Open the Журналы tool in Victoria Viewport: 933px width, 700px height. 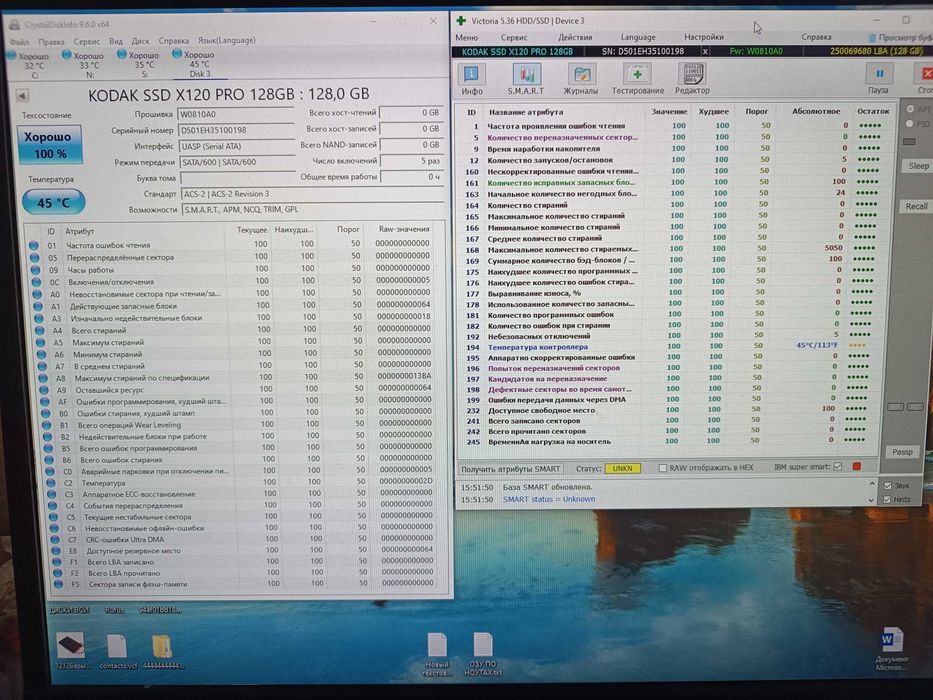pos(580,80)
